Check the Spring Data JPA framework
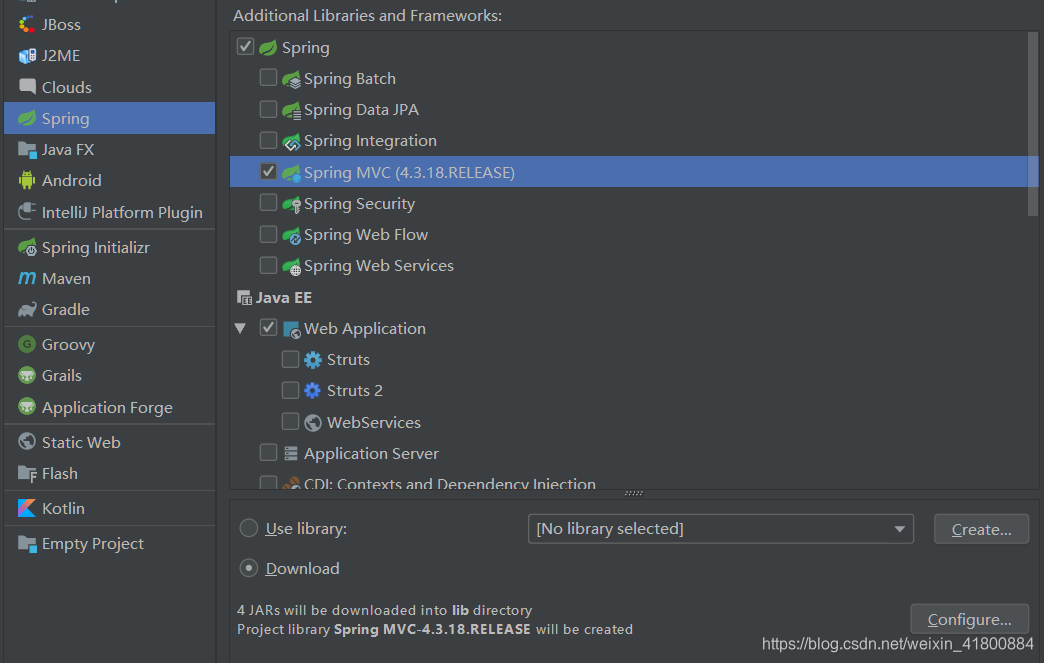Image resolution: width=1044 pixels, height=663 pixels. pos(268,108)
